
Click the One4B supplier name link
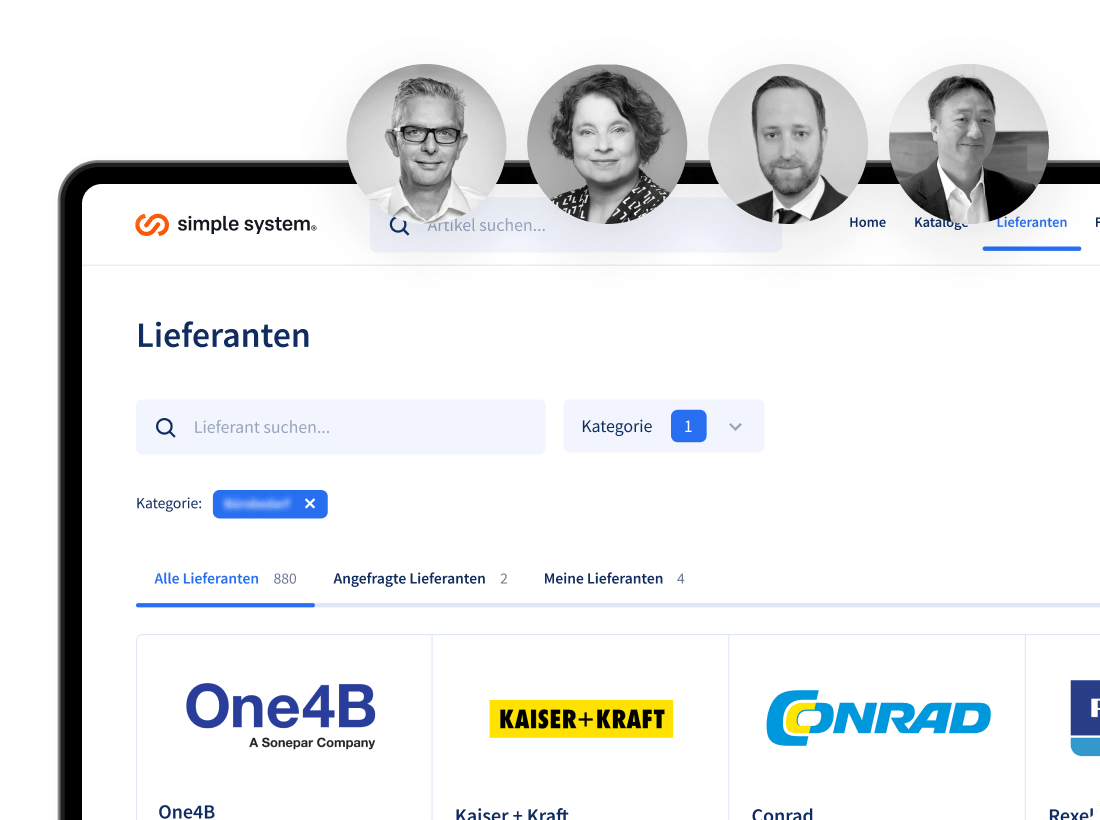click(187, 812)
